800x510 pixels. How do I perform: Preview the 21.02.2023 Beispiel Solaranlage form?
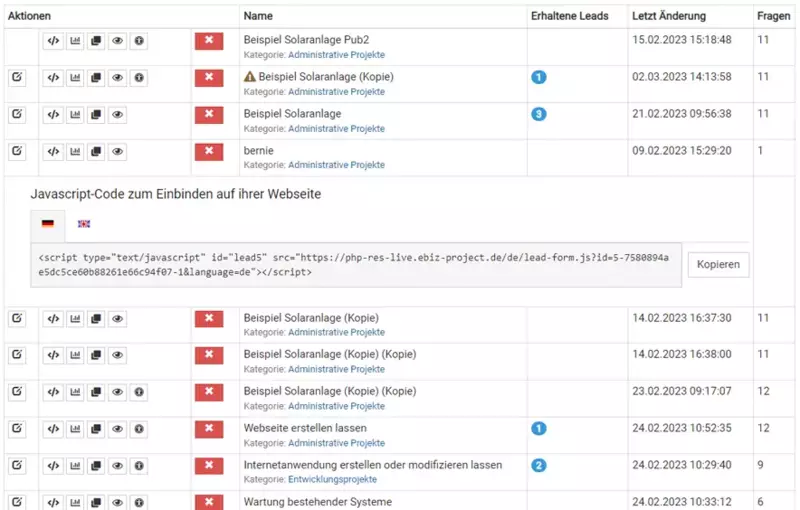click(x=117, y=114)
